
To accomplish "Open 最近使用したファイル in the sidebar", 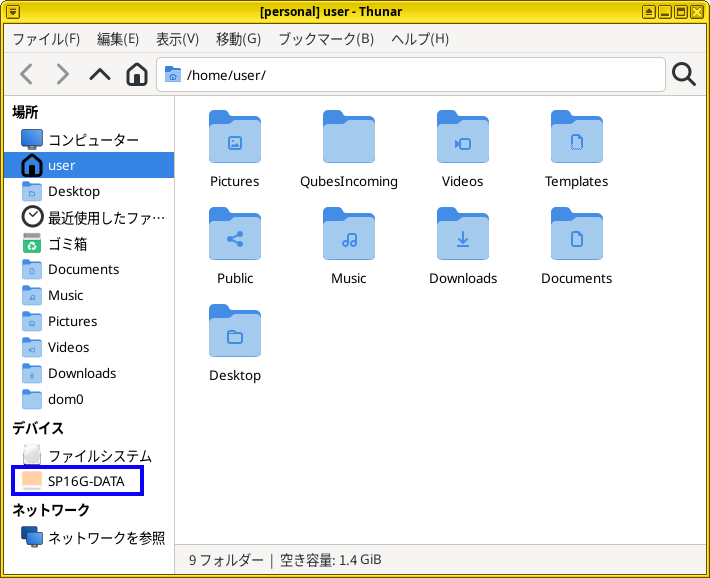I will (89, 217).
